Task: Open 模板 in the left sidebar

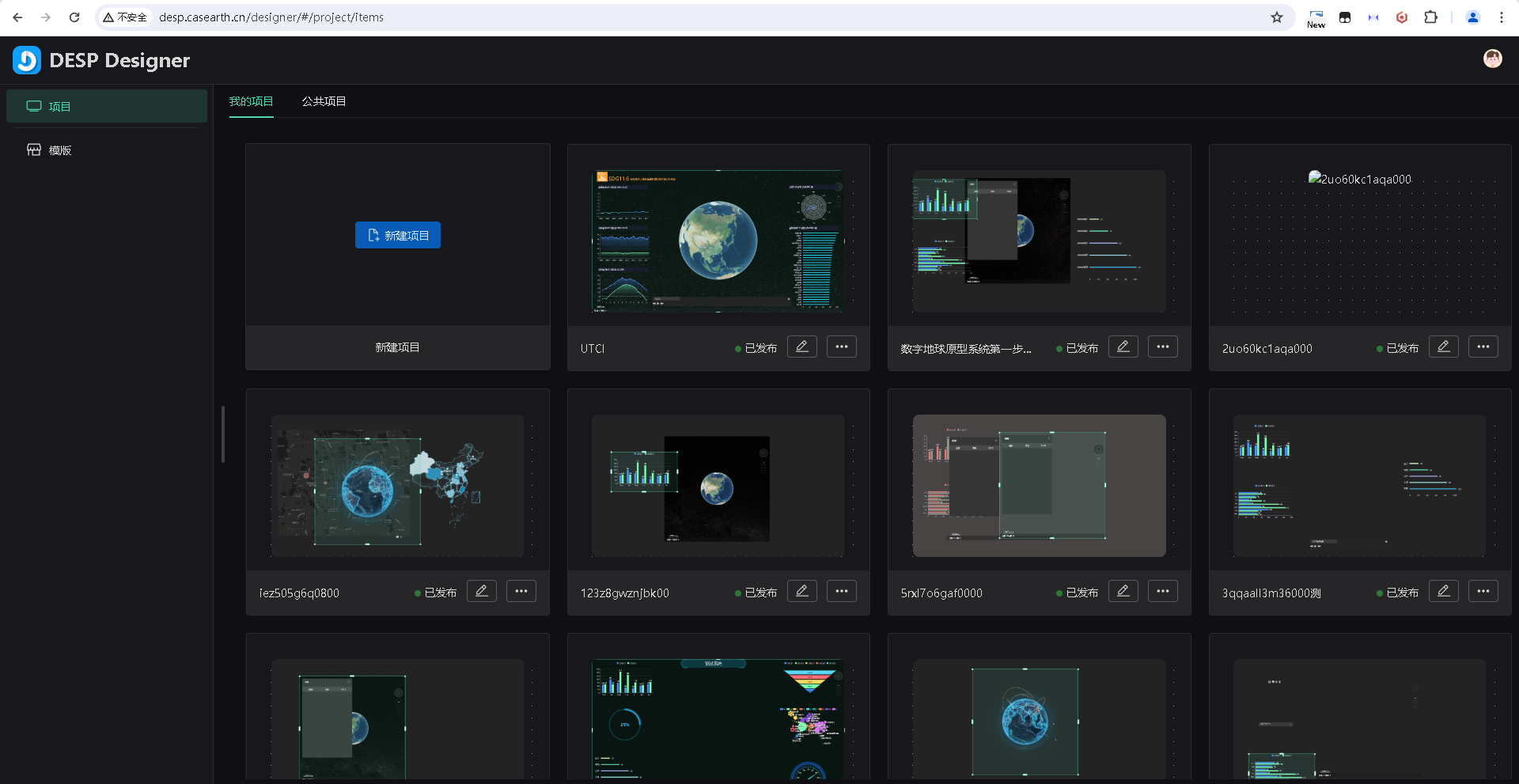Action: (59, 150)
